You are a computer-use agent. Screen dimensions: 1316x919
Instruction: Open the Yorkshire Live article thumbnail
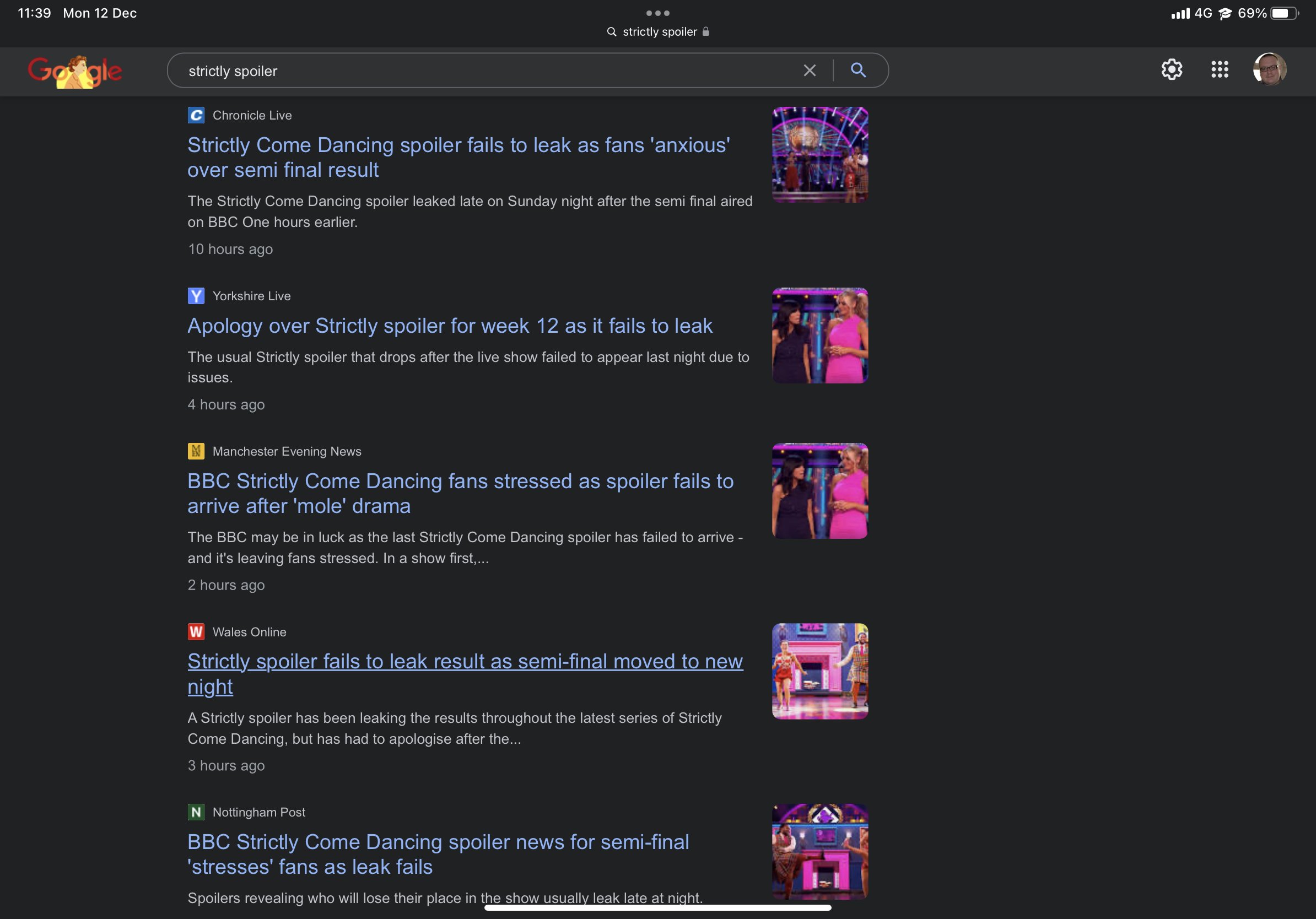[819, 335]
